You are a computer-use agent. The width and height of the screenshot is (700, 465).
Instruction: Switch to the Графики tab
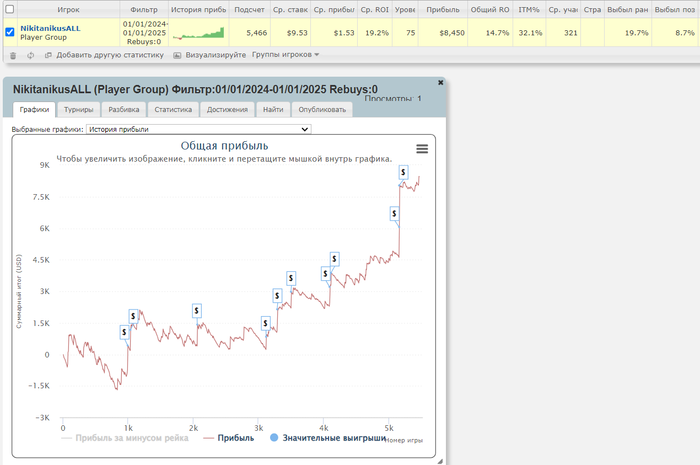tap(34, 109)
